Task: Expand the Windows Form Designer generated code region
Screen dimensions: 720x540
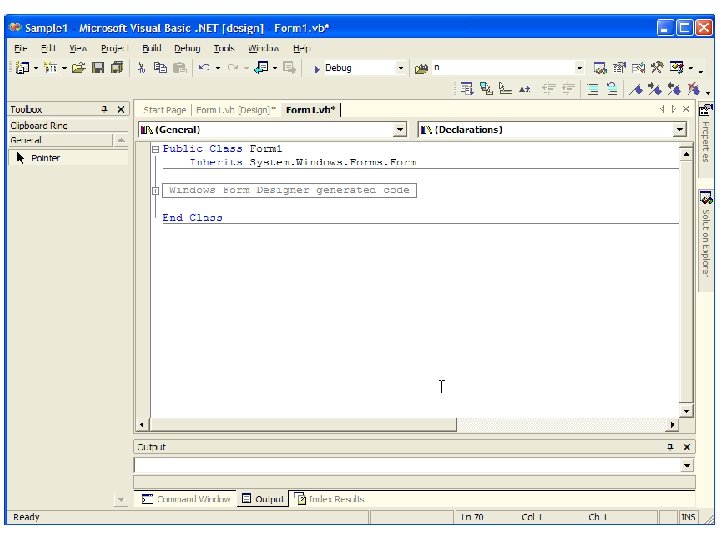Action: pos(156,191)
